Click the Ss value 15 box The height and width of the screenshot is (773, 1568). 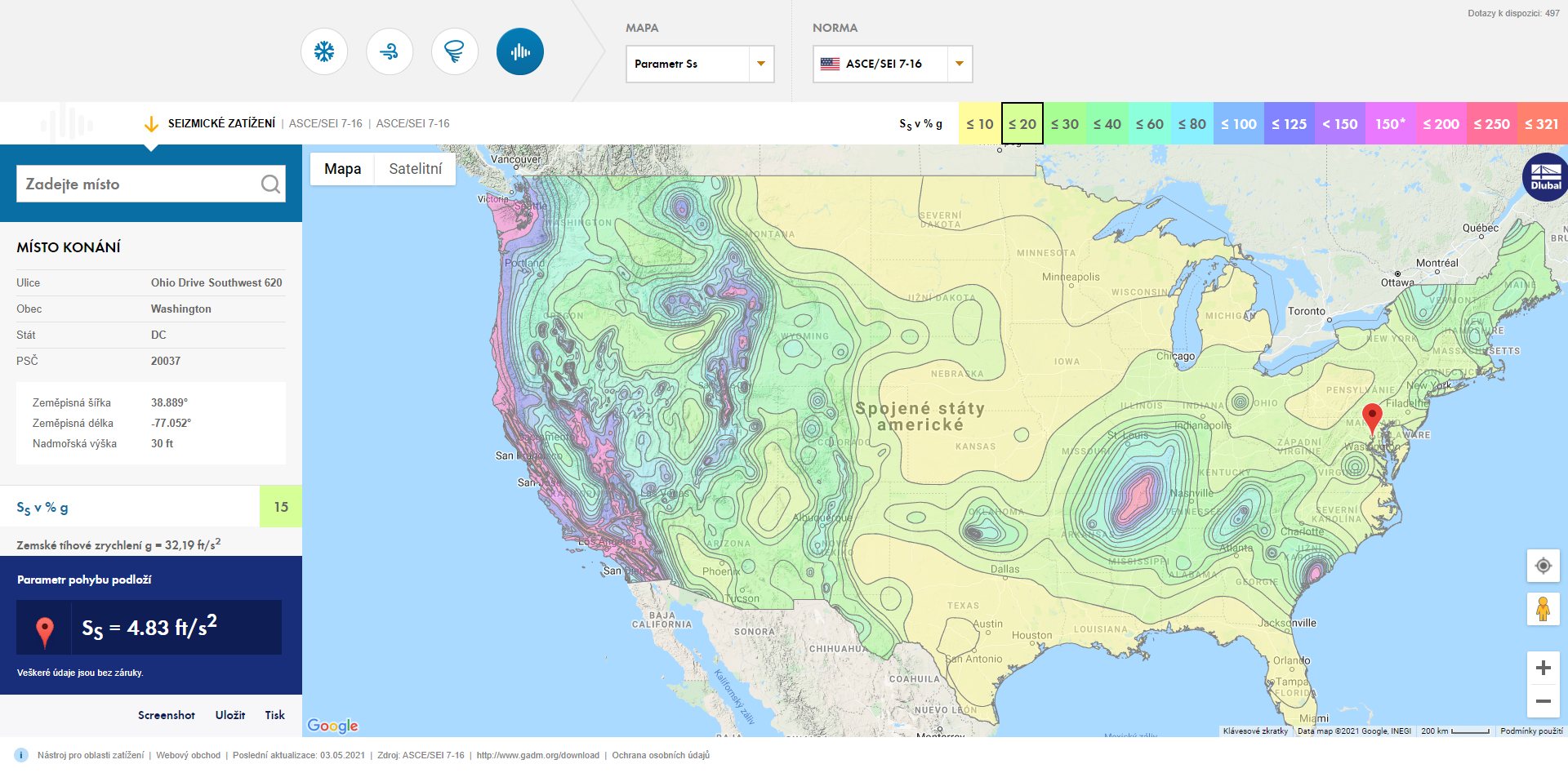(x=281, y=507)
